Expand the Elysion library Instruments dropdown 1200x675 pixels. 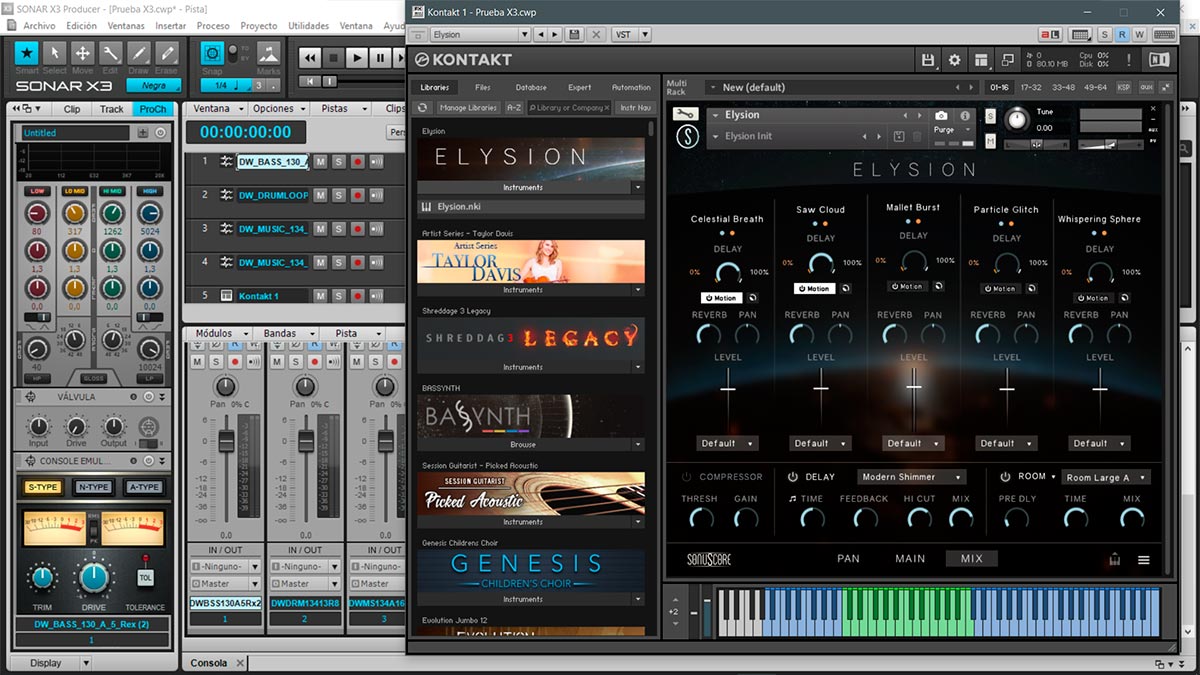tap(638, 187)
